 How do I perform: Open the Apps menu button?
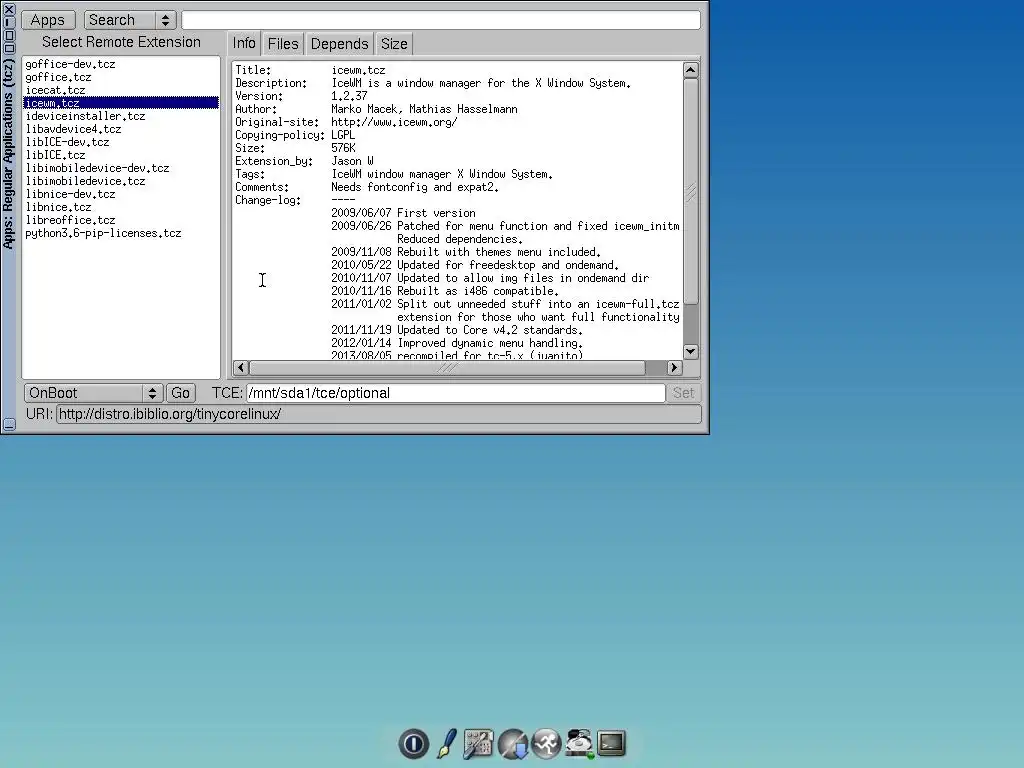pyautogui.click(x=48, y=20)
